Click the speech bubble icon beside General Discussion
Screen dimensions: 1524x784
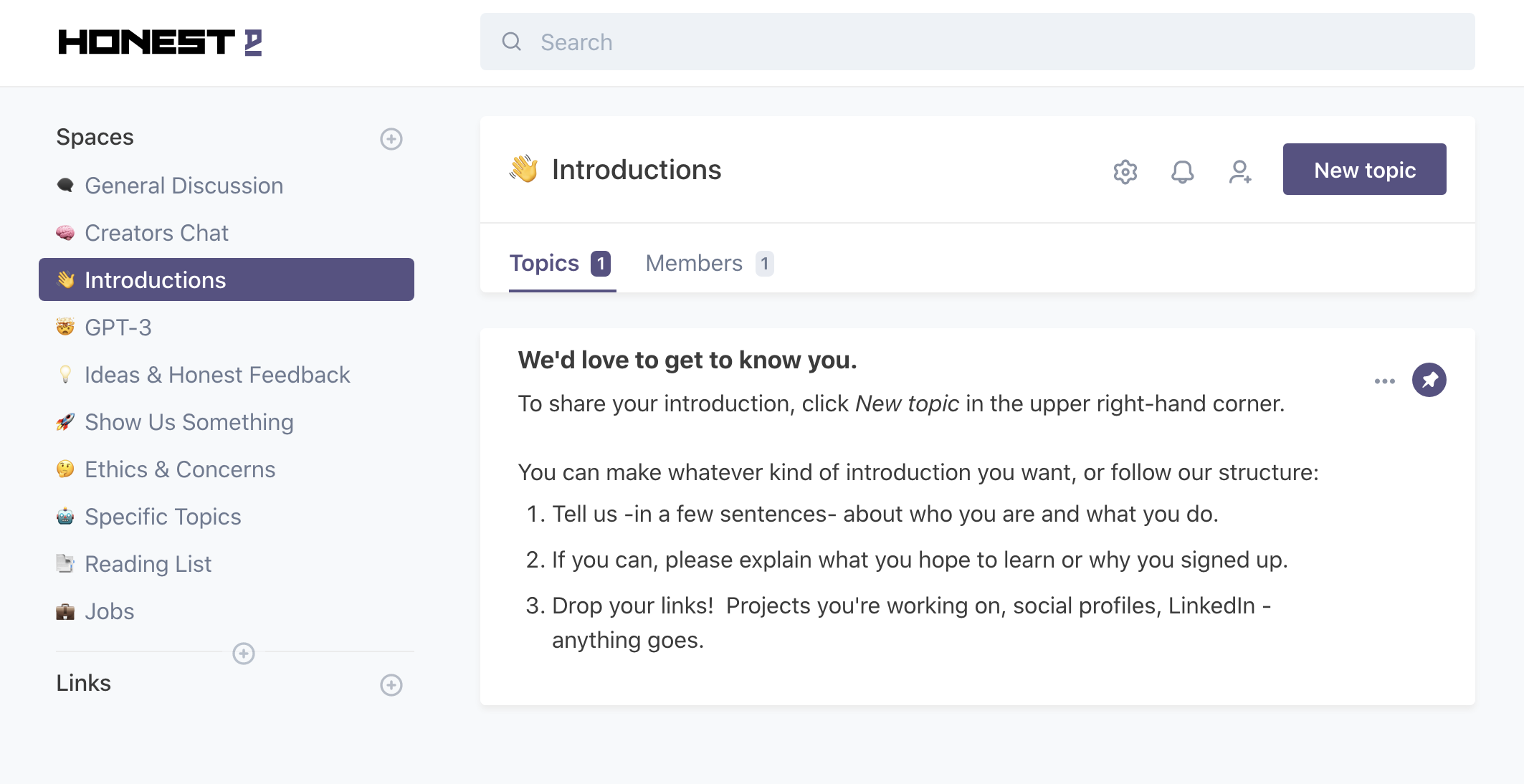tap(65, 186)
